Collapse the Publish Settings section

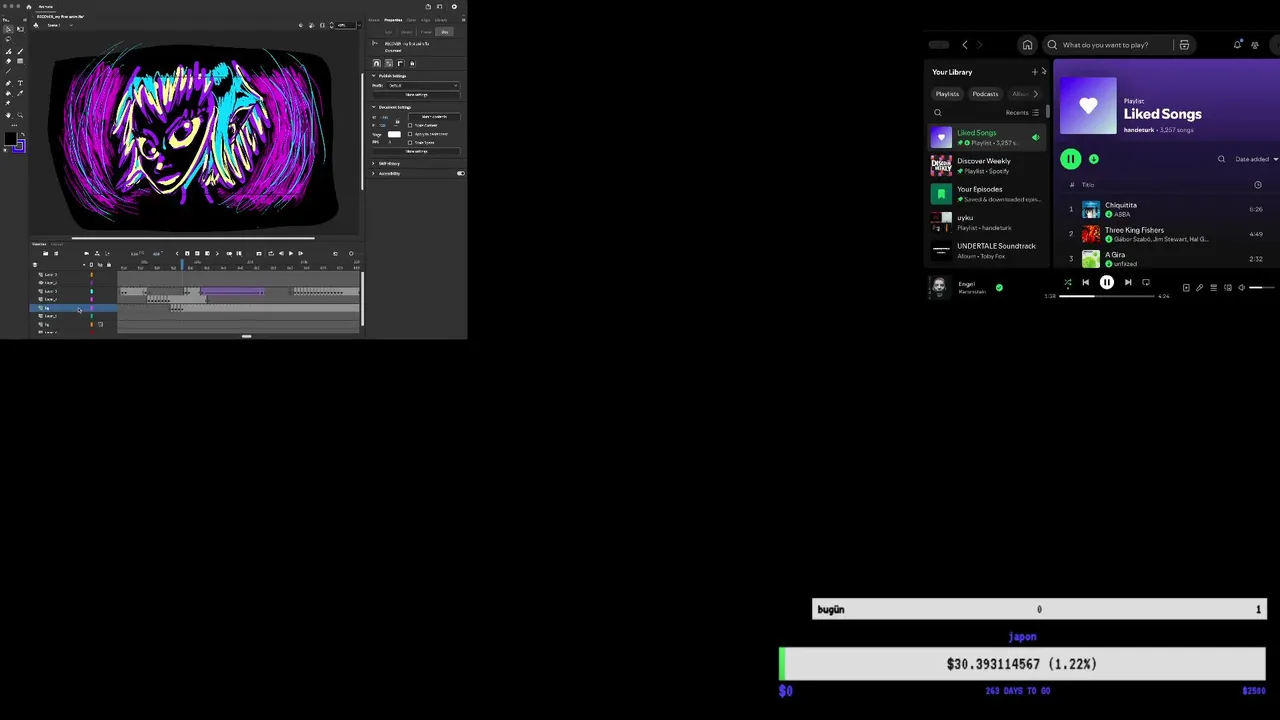[x=374, y=76]
